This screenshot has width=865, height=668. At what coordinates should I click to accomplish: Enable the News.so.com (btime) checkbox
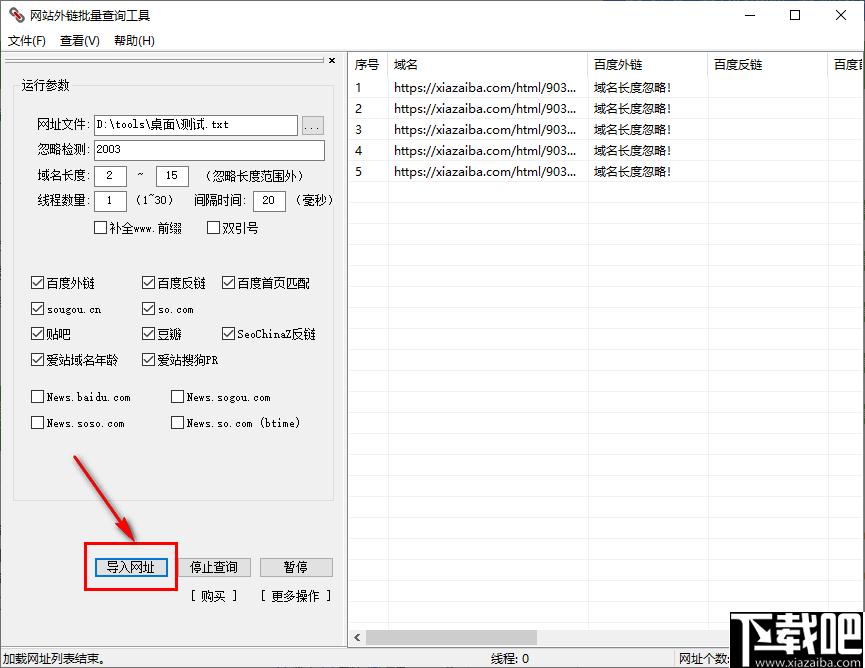pos(177,423)
